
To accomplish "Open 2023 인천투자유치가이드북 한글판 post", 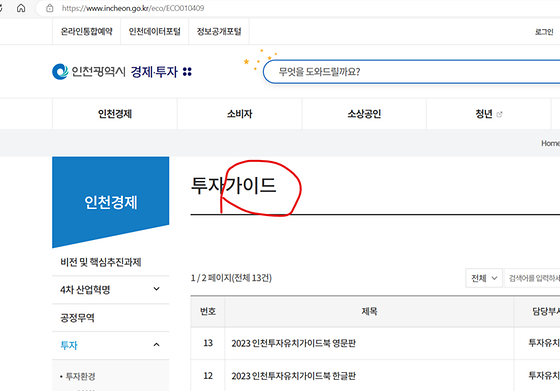I will (x=294, y=376).
